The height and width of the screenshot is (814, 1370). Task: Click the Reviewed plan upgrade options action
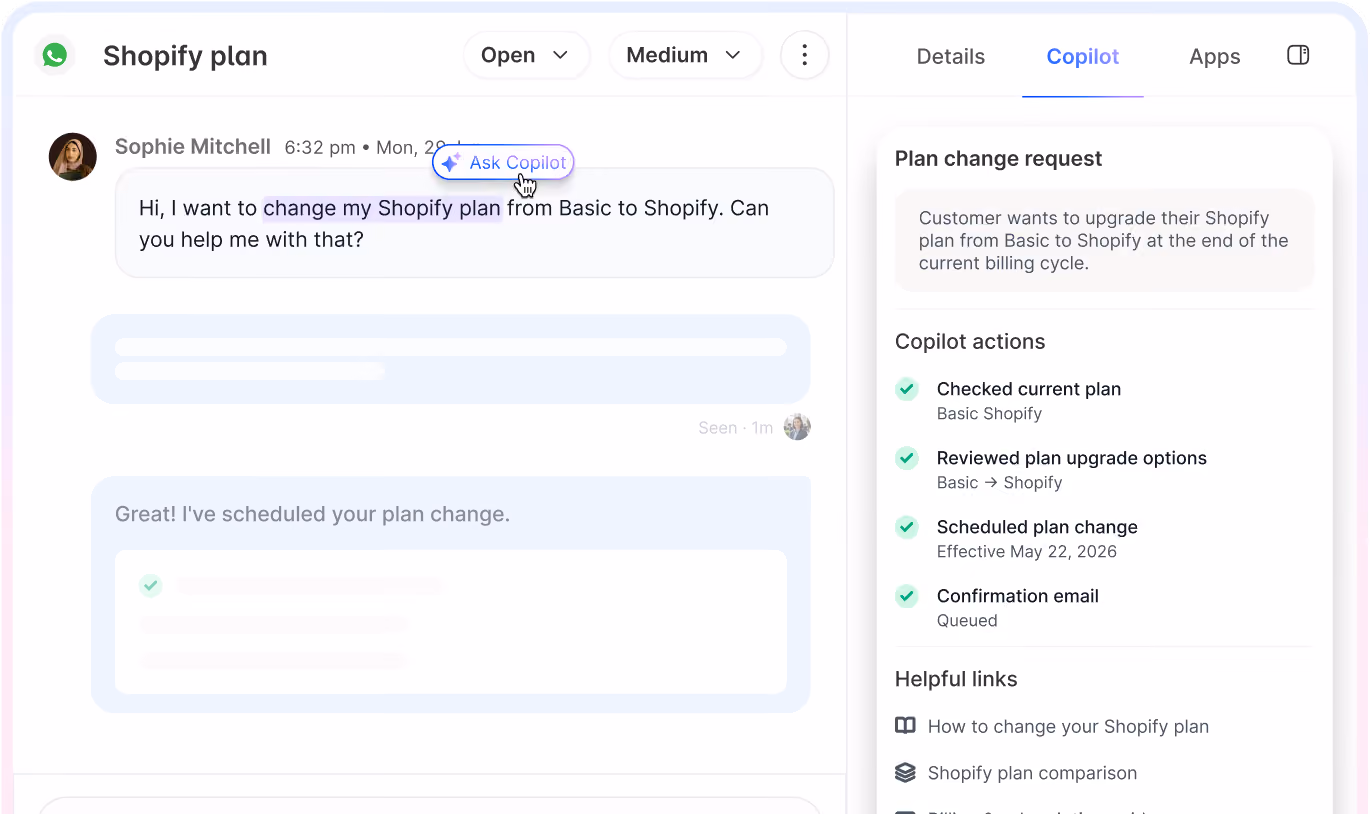coord(1072,458)
